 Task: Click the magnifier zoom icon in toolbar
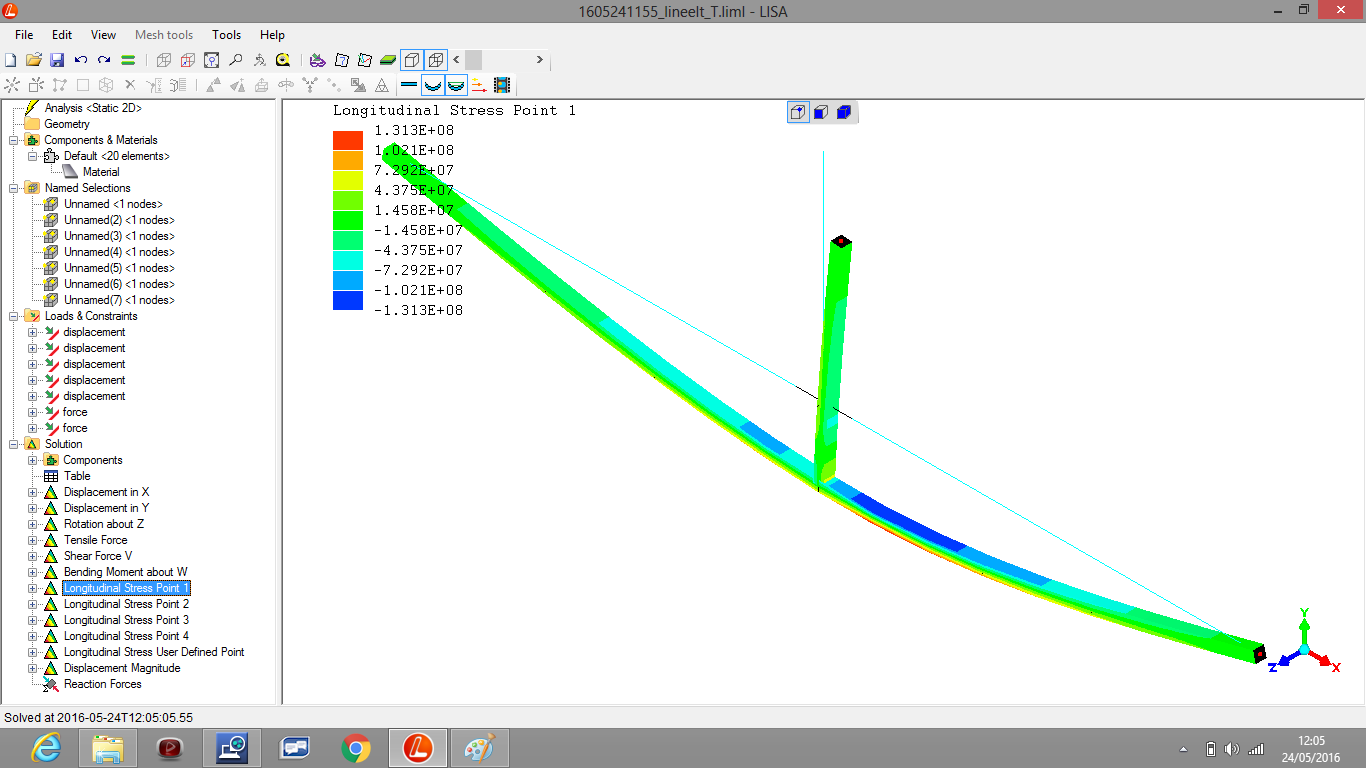[x=235, y=60]
